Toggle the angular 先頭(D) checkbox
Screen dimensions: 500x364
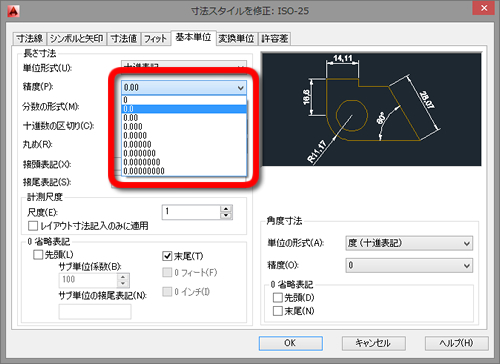point(278,297)
